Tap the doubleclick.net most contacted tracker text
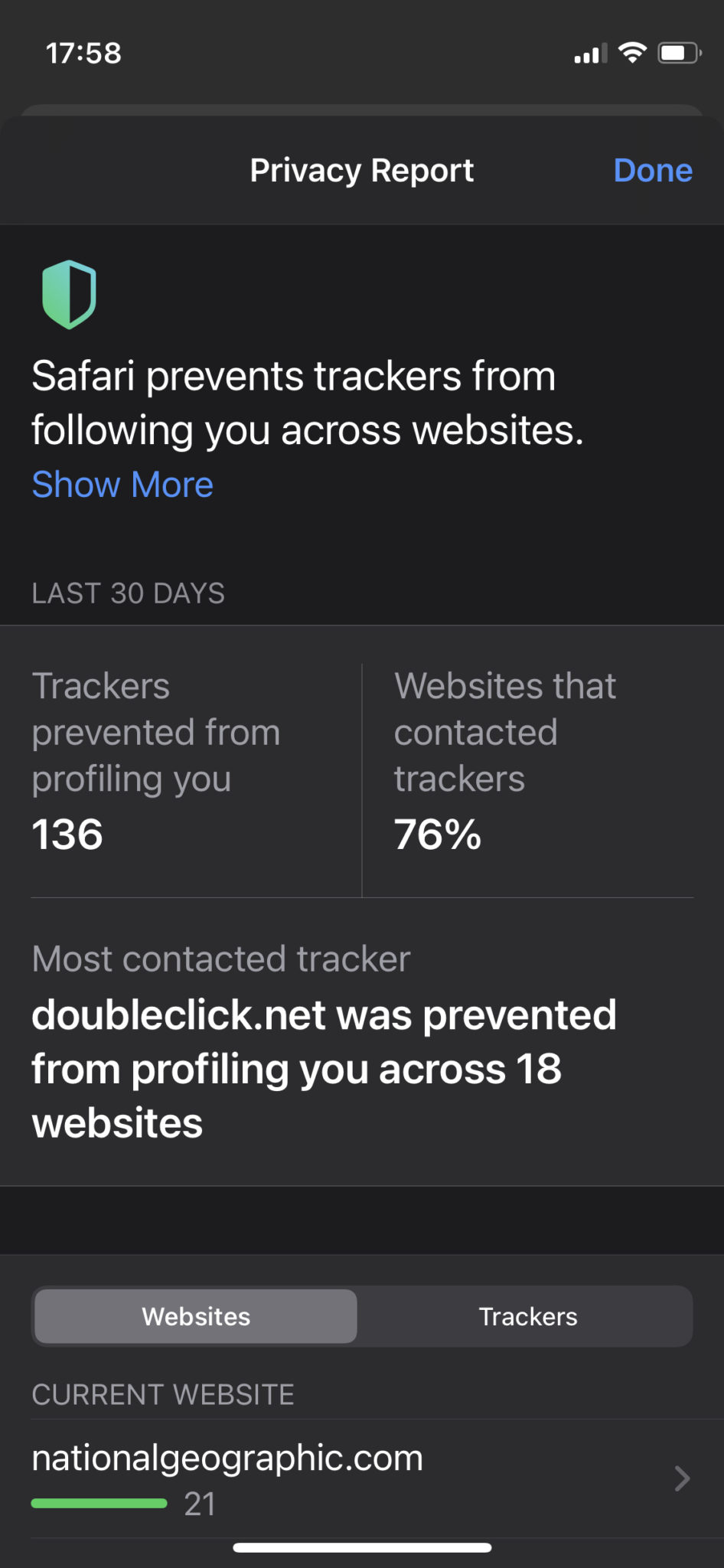The image size is (724, 1568). tap(324, 1068)
